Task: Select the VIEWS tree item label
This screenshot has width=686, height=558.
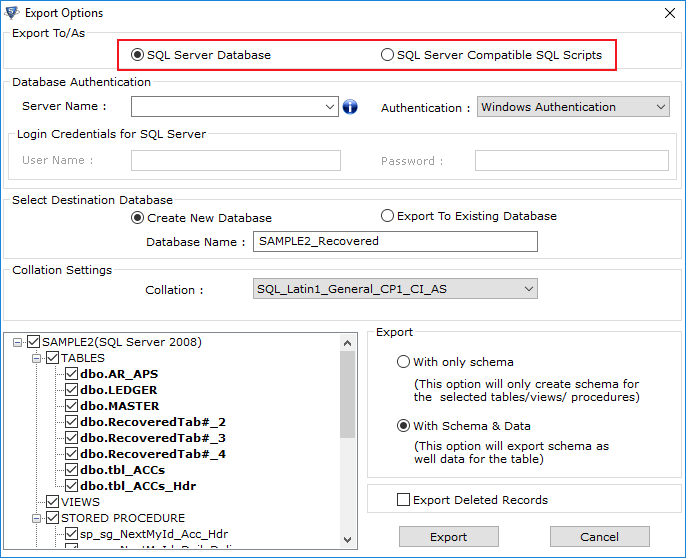Action: click(x=80, y=502)
